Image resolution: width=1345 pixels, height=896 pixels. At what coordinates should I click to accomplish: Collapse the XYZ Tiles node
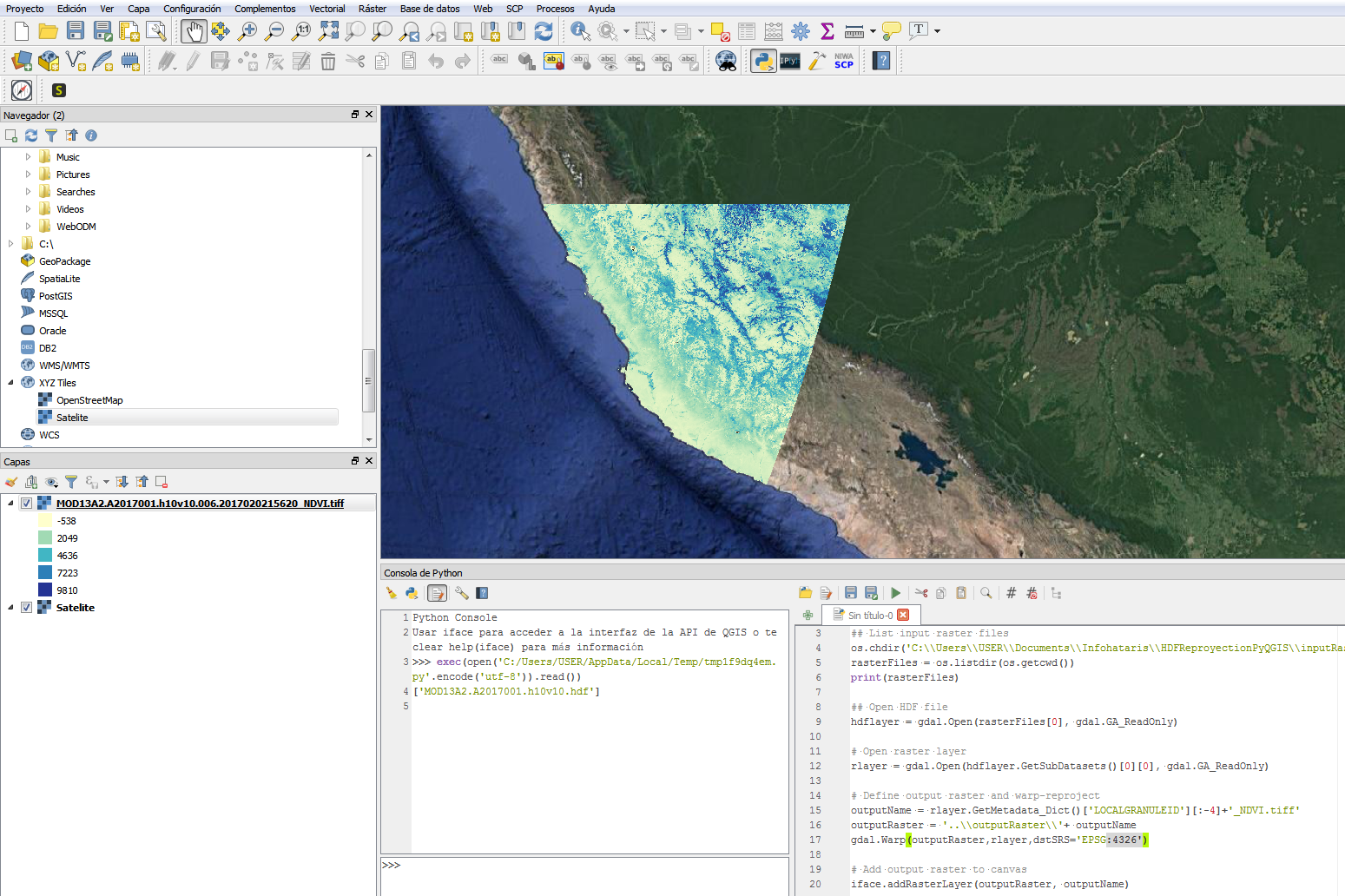tap(10, 383)
